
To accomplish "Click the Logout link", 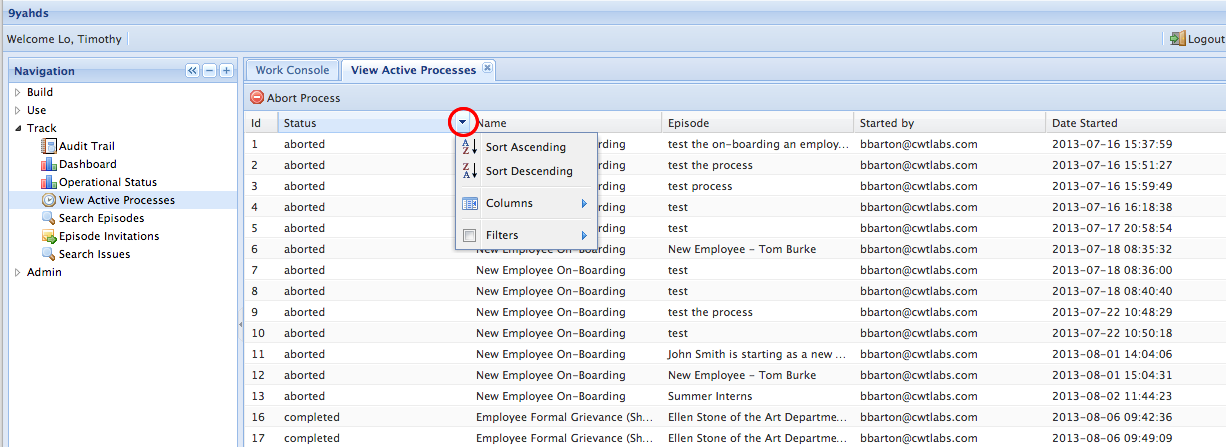I will coord(1197,39).
